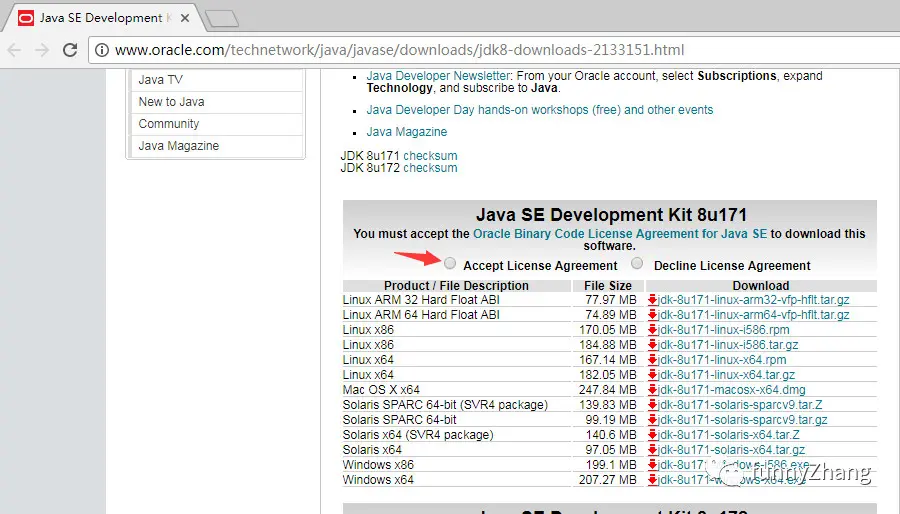Click Product / File Description column header
The image size is (900, 514).
point(456,286)
